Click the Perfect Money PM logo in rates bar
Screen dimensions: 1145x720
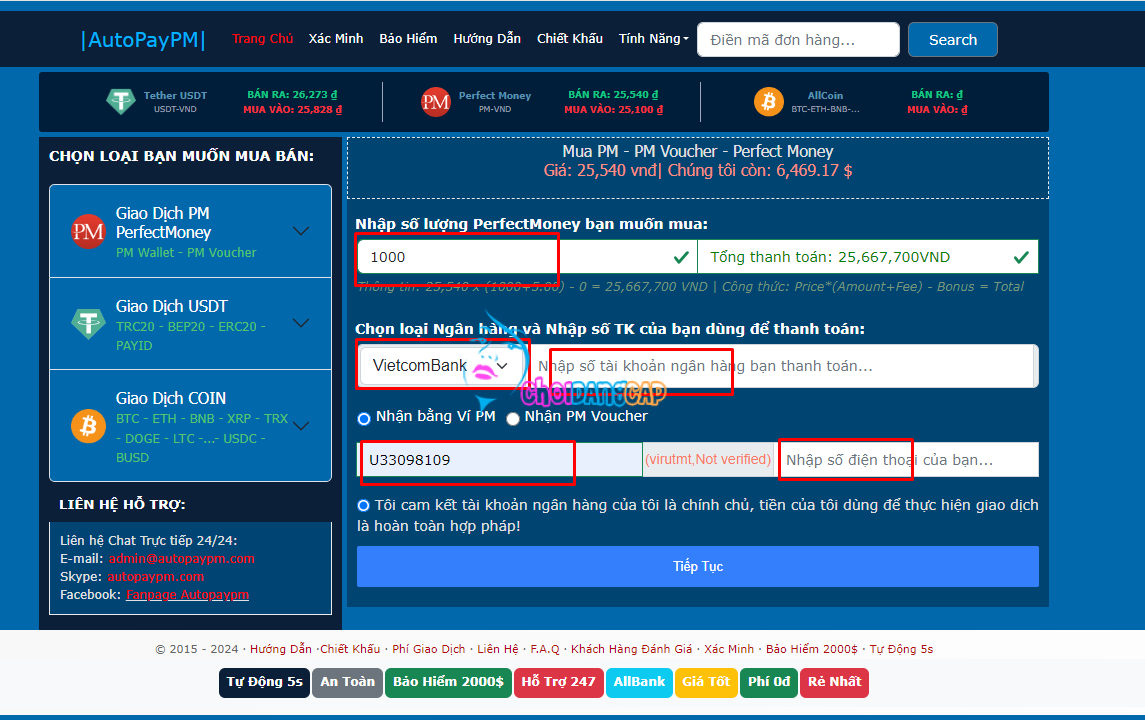pos(436,102)
